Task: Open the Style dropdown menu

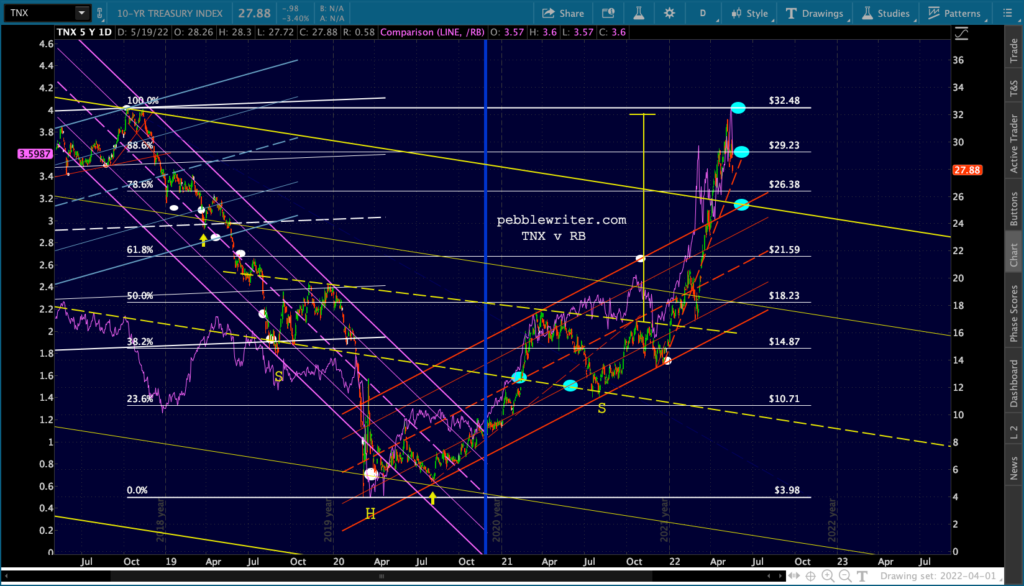Action: click(750, 13)
